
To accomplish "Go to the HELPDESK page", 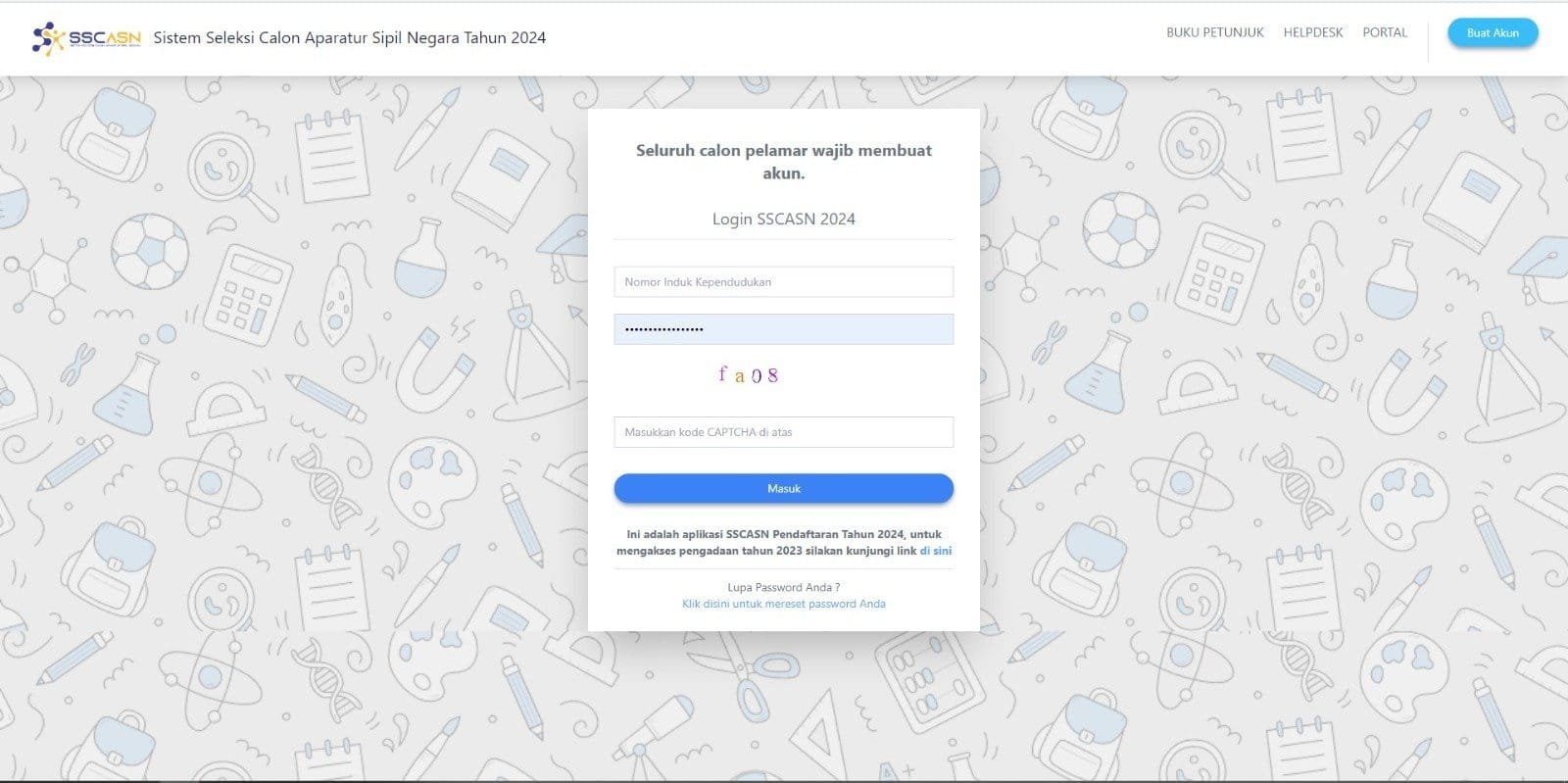I will [x=1312, y=32].
